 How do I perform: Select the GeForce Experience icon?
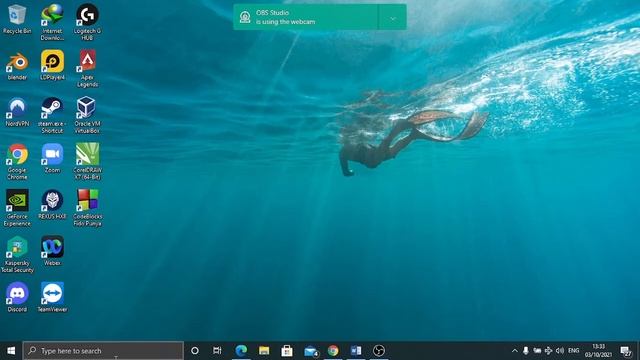[17, 208]
